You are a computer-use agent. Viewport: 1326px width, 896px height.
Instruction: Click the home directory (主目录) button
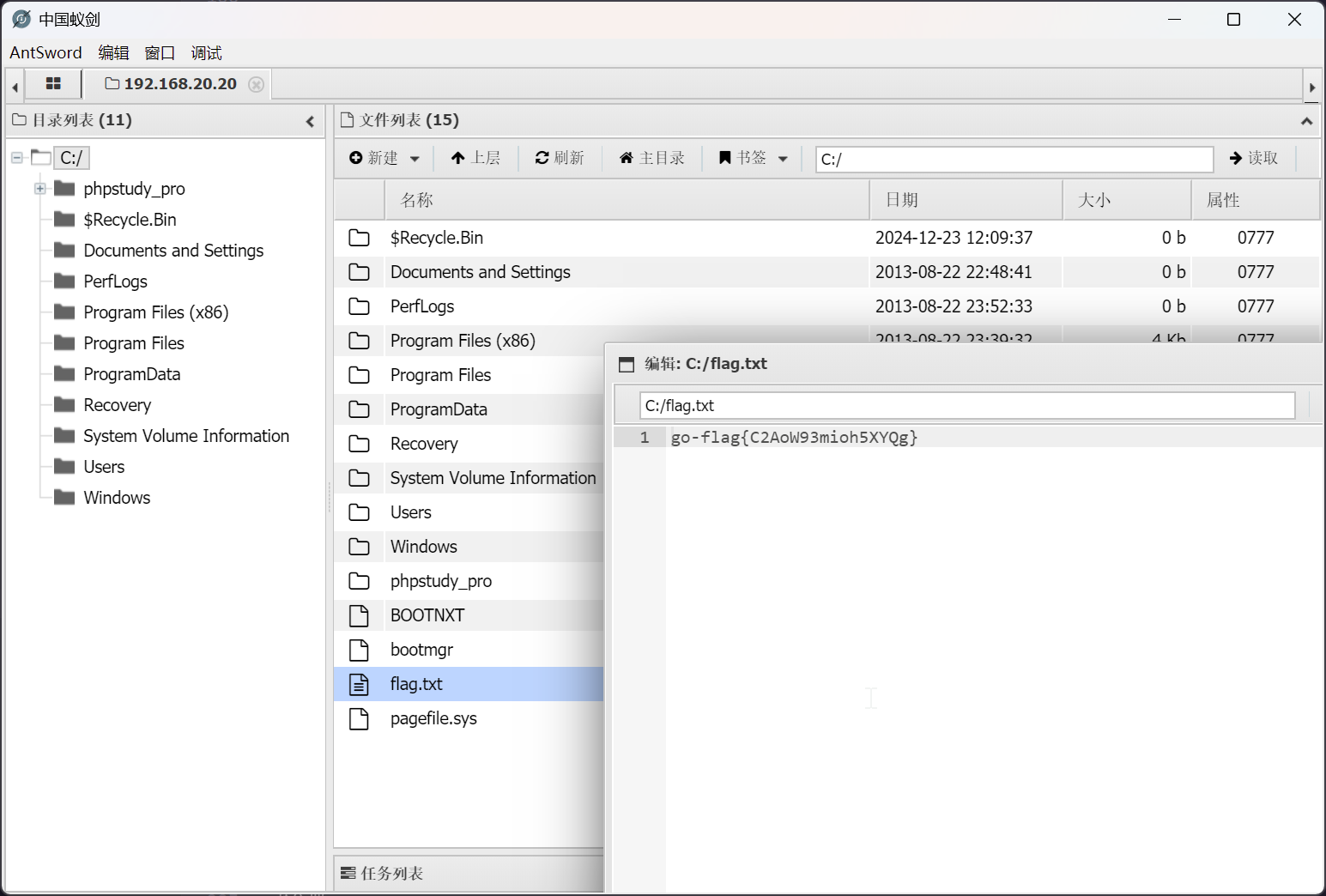[x=652, y=158]
